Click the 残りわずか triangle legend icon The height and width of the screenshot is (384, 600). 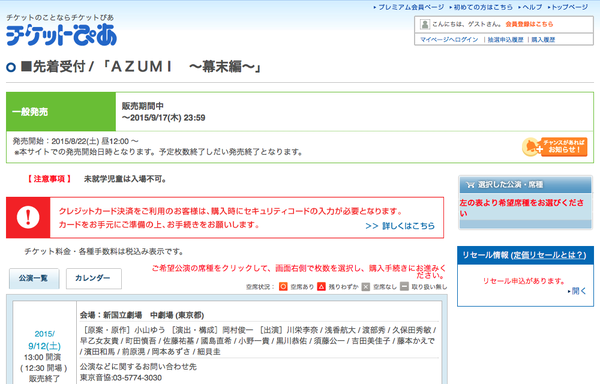click(321, 286)
